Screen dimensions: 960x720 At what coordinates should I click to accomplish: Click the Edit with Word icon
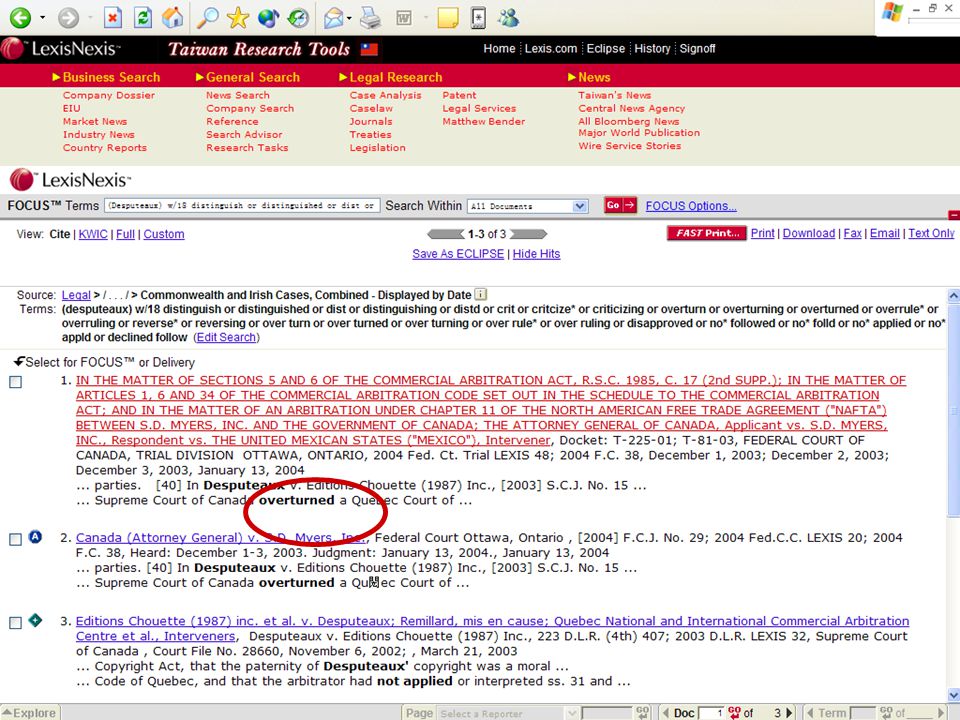pos(404,18)
